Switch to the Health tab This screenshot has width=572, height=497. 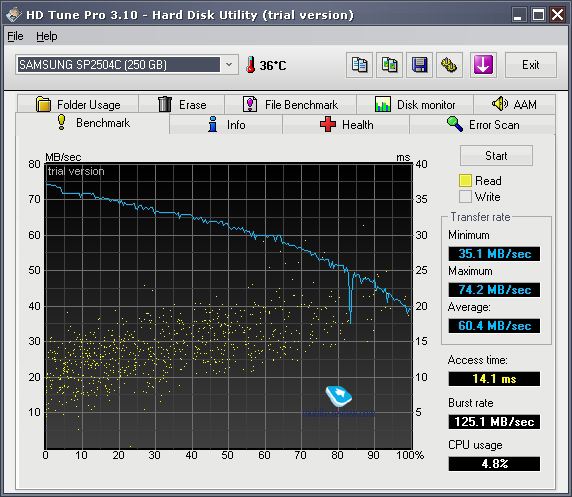[346, 124]
